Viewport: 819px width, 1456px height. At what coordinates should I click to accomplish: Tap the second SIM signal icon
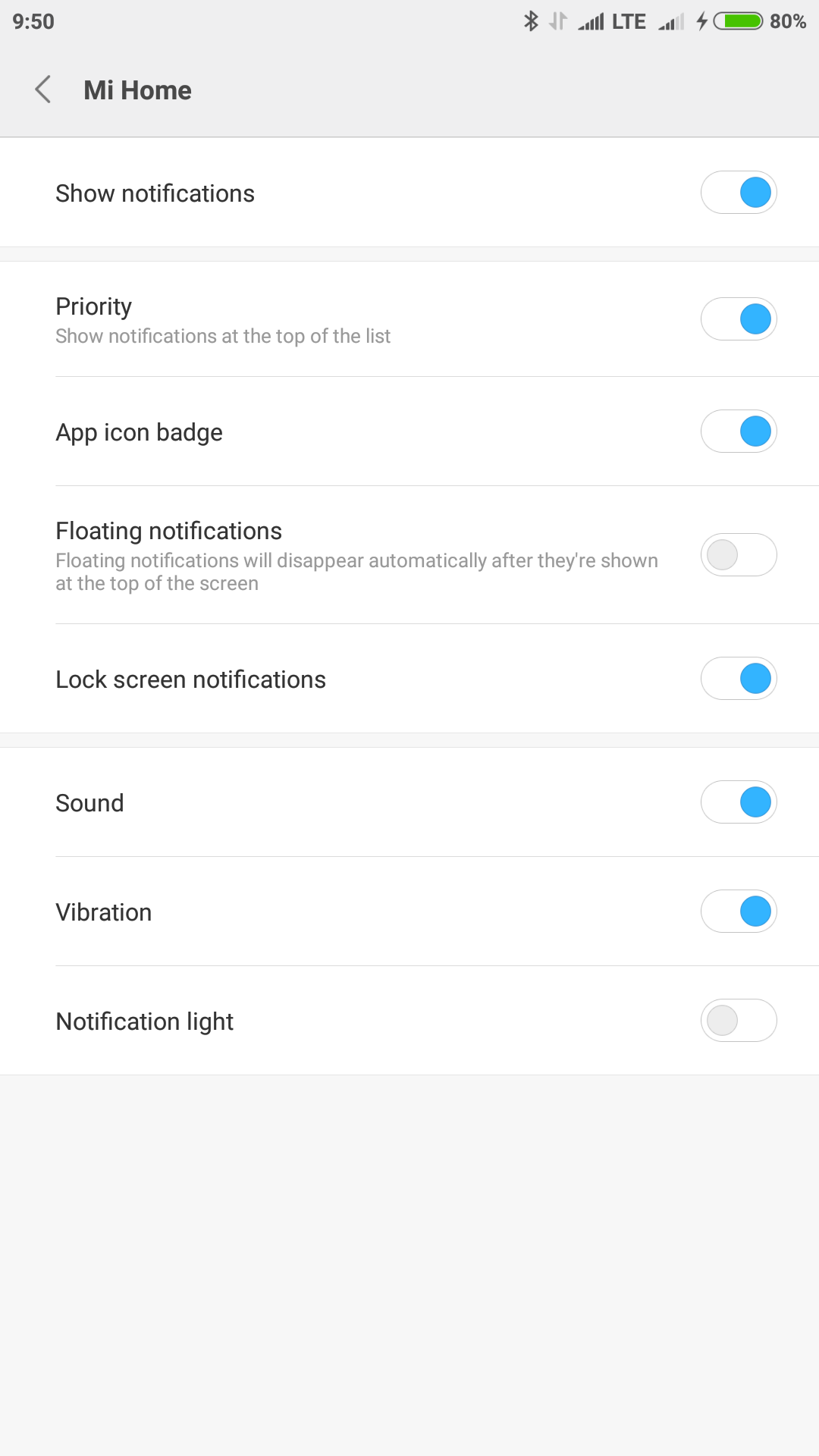(x=671, y=22)
